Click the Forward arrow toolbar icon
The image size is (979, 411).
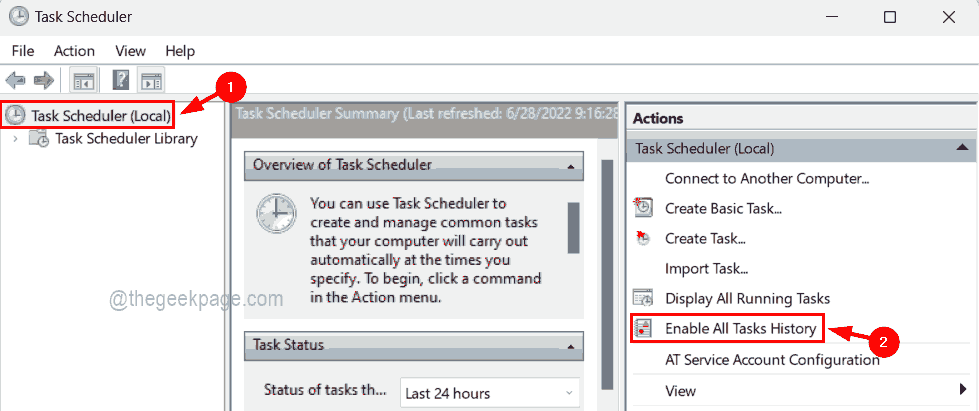click(43, 80)
